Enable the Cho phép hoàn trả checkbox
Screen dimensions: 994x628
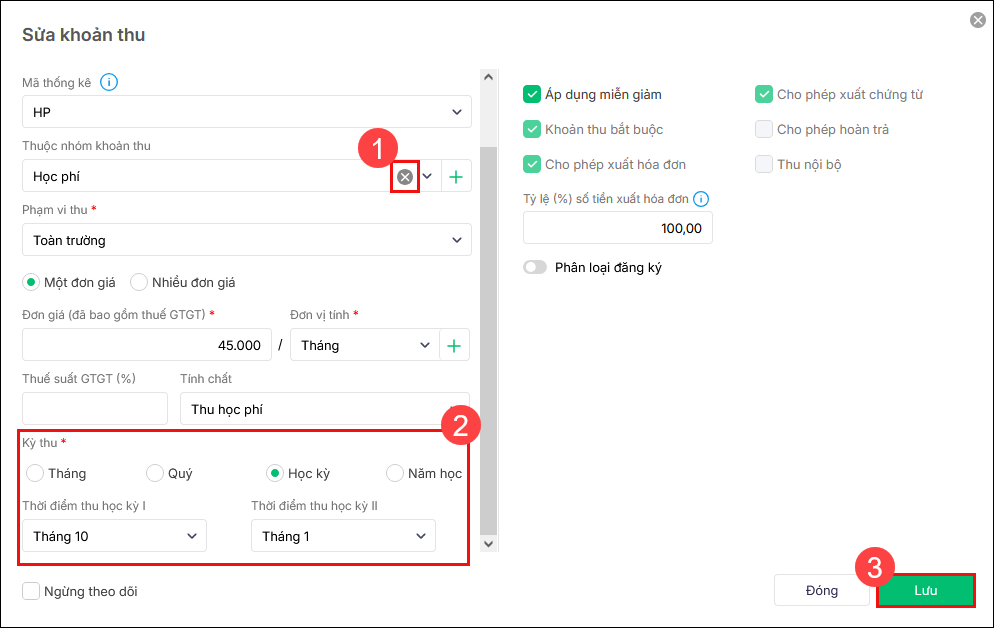764,129
